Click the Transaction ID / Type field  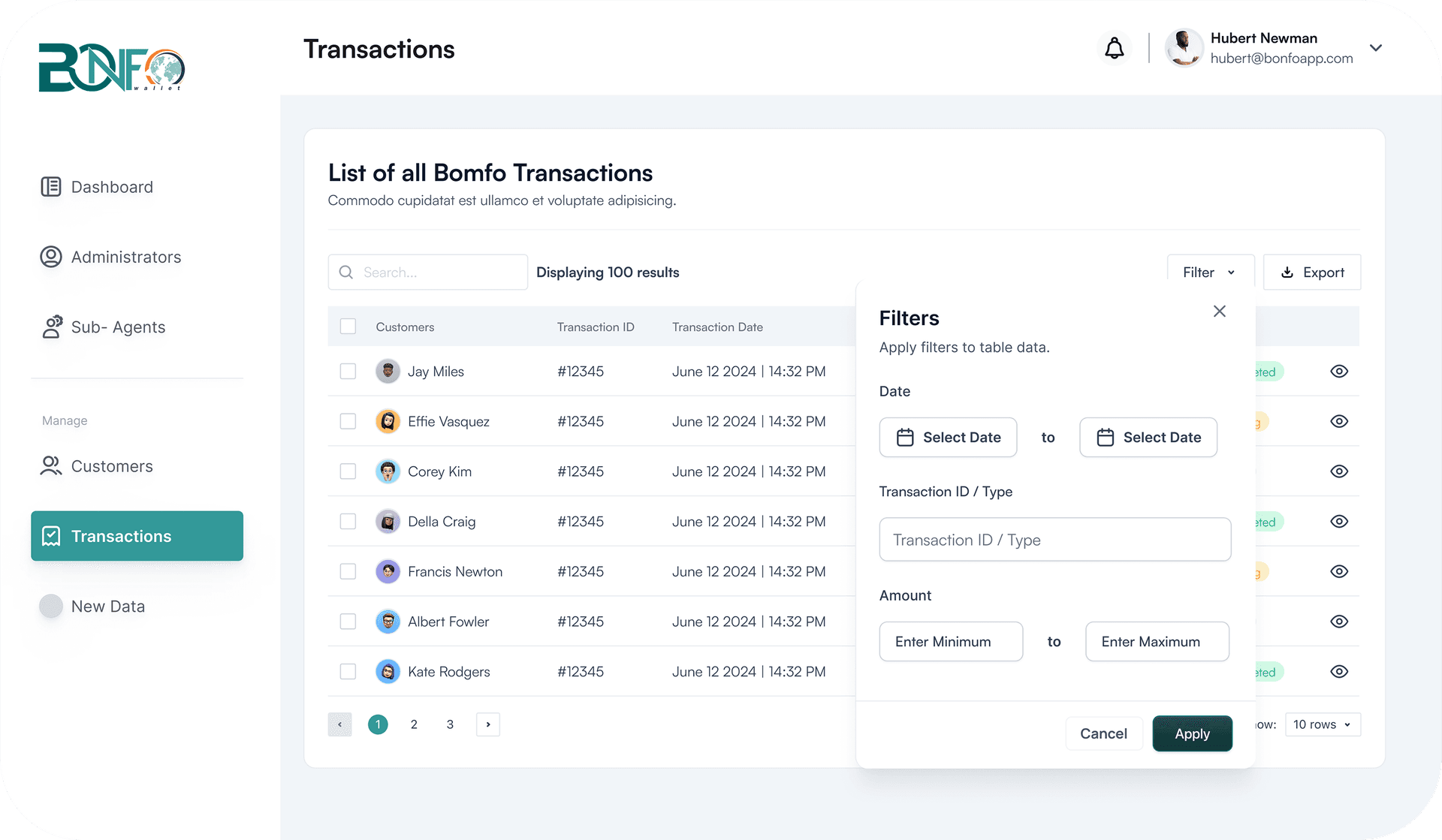click(1055, 539)
